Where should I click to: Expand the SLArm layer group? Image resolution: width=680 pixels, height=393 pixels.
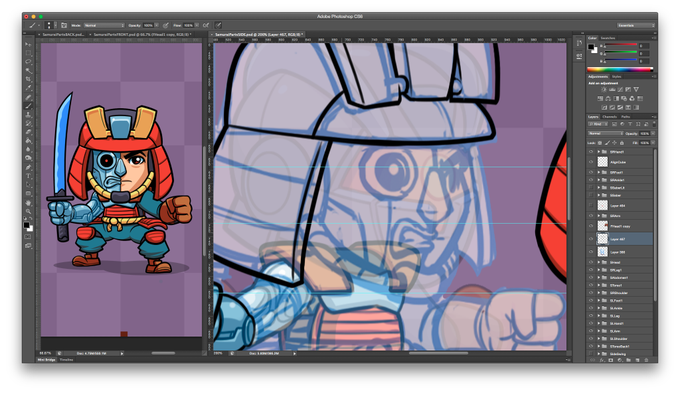coord(598,331)
